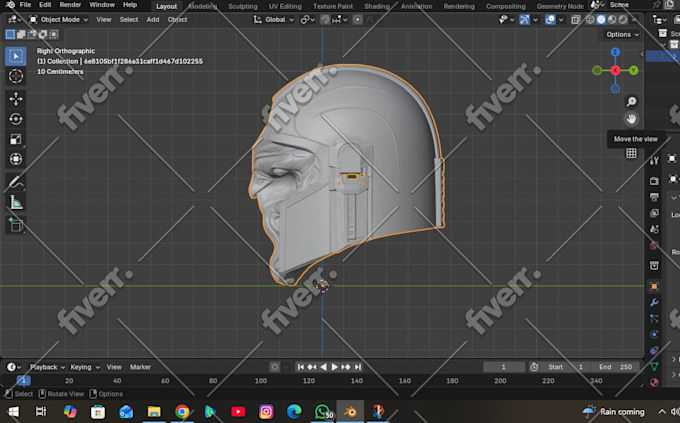This screenshot has height=423, width=680.
Task: Choose the Rotate tool
Action: coord(16,119)
